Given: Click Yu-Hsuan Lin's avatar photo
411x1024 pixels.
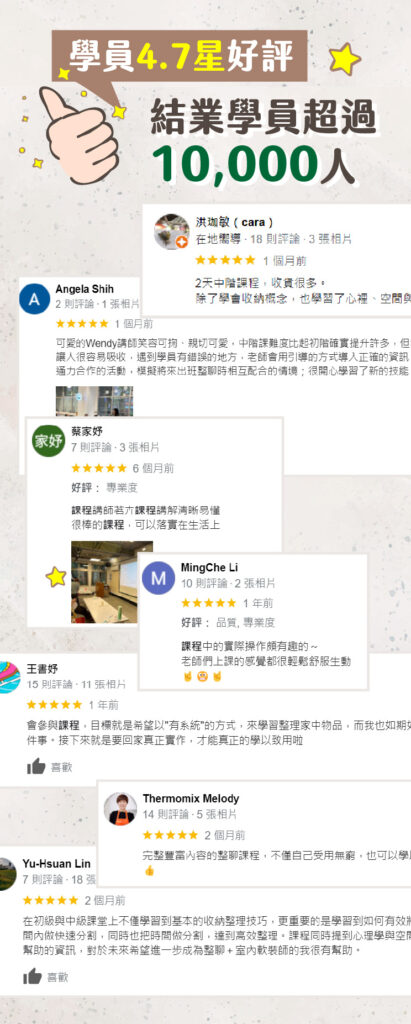Looking at the screenshot, I should [7, 874].
